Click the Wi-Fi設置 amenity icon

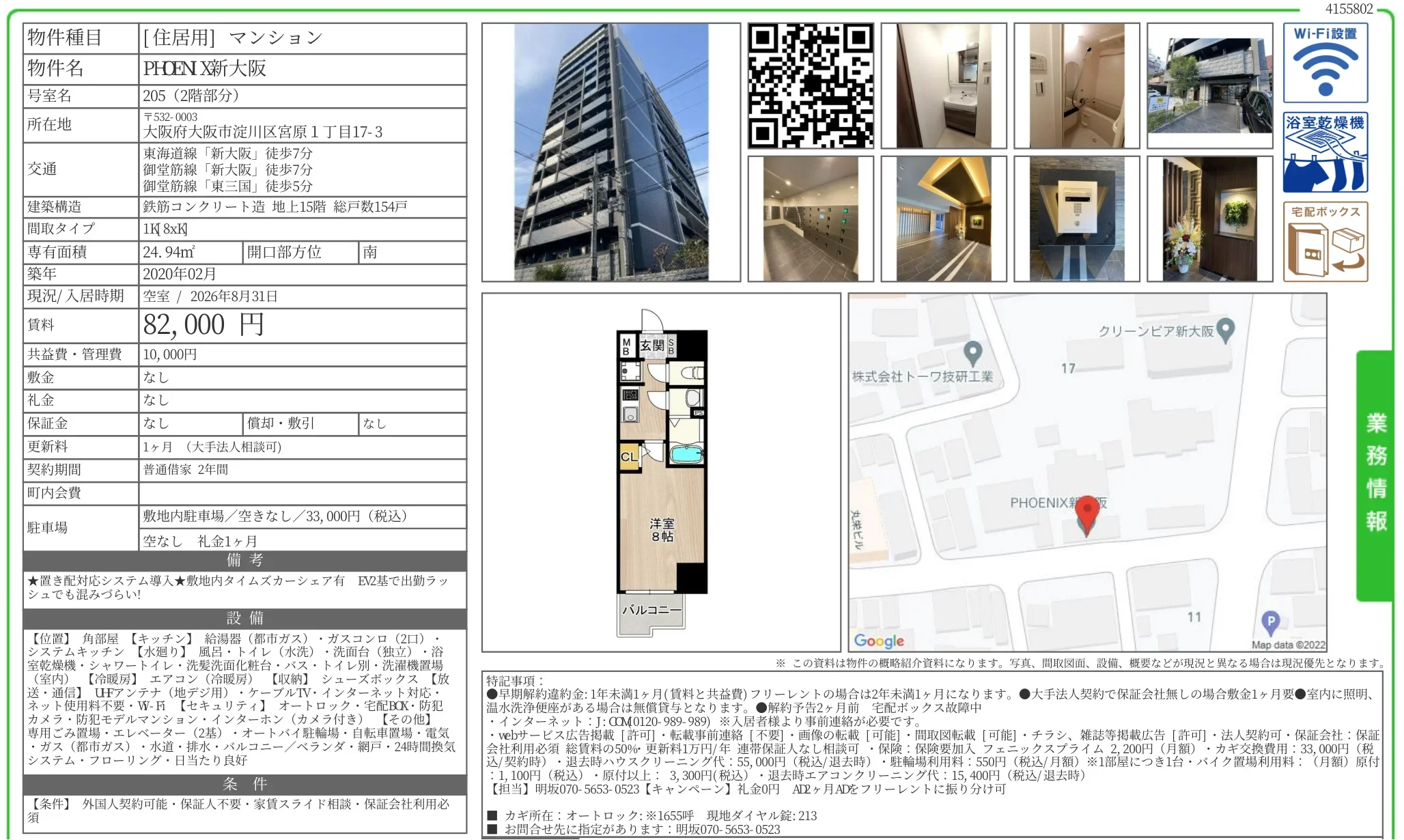pyautogui.click(x=1325, y=63)
